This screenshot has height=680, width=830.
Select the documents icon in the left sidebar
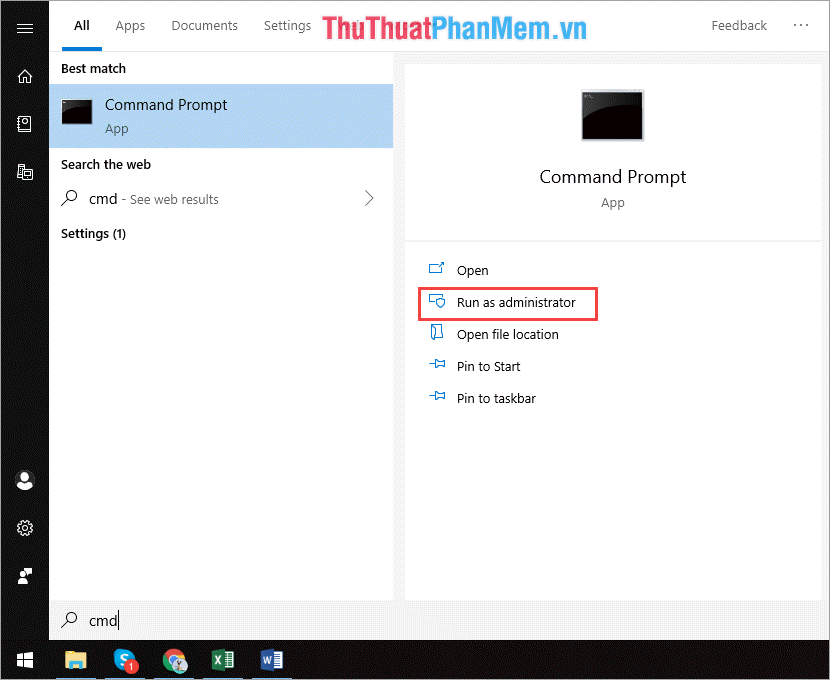24,124
